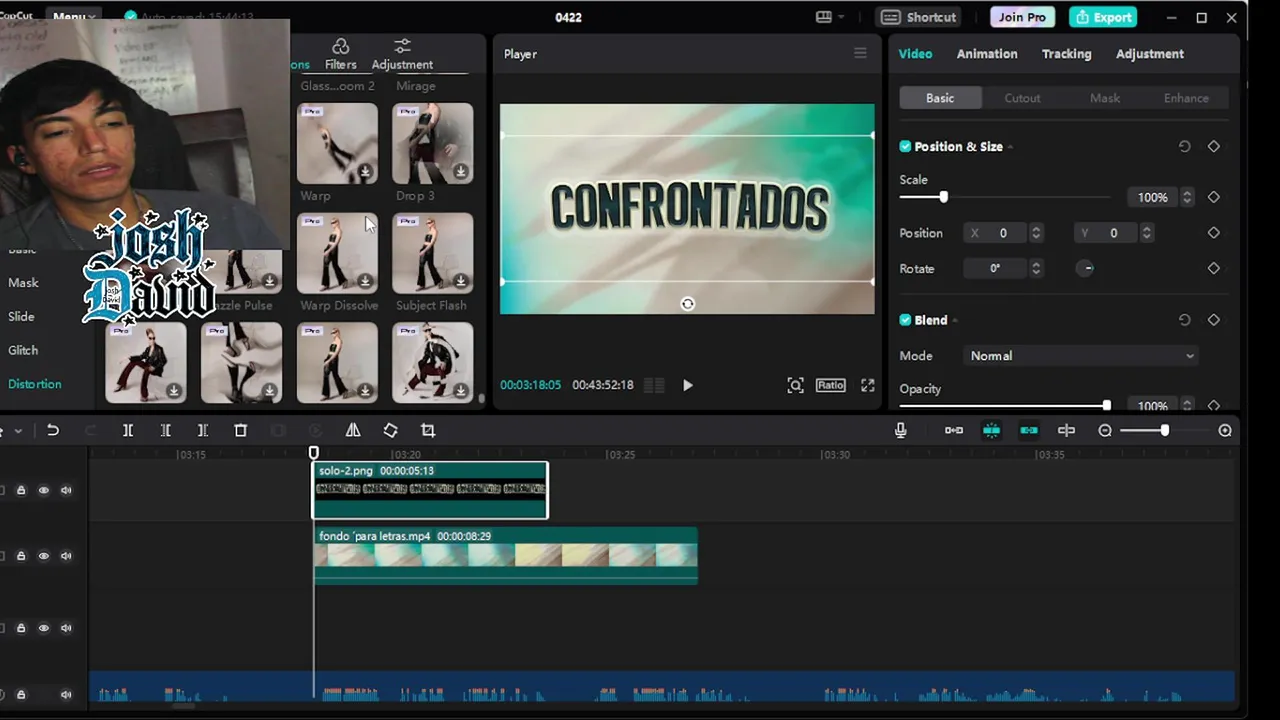The height and width of the screenshot is (720, 1280).
Task: Rotate the selected clip from the timeline toolbar
Action: point(391,430)
